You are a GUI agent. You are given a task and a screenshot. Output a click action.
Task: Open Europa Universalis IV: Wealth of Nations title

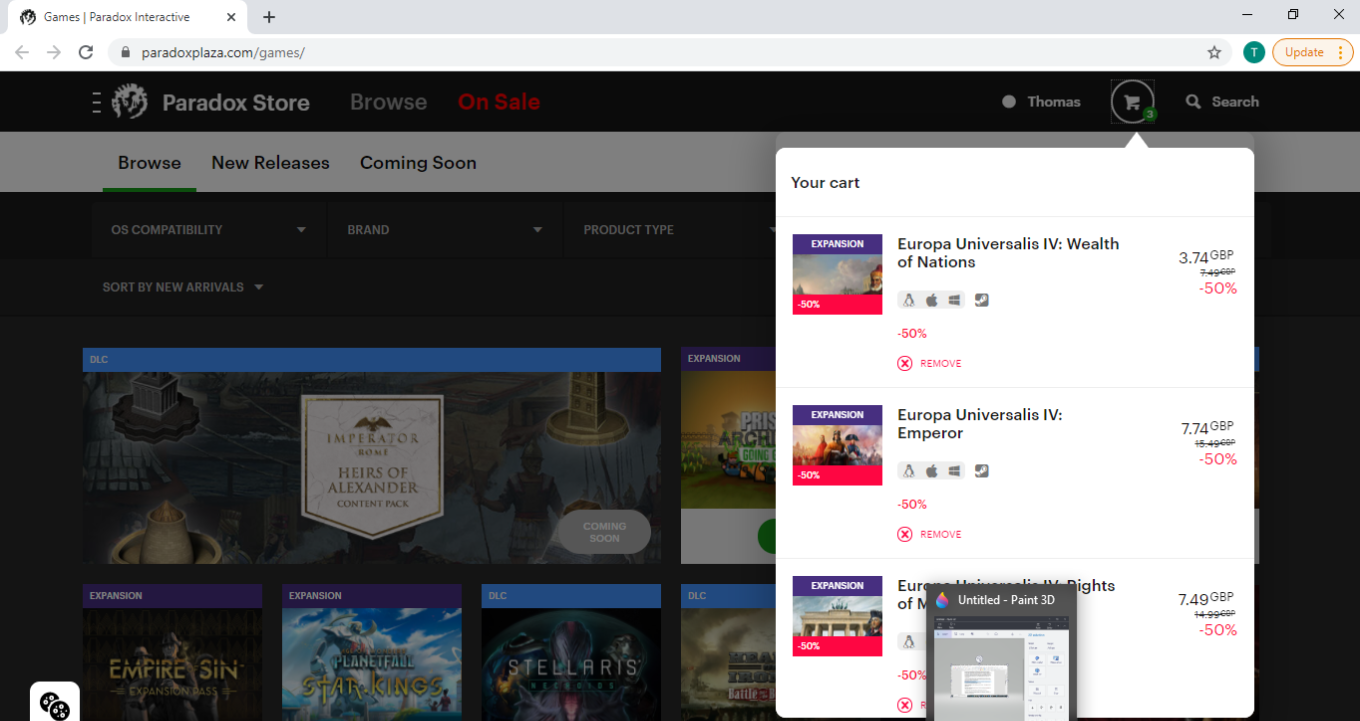(1008, 253)
